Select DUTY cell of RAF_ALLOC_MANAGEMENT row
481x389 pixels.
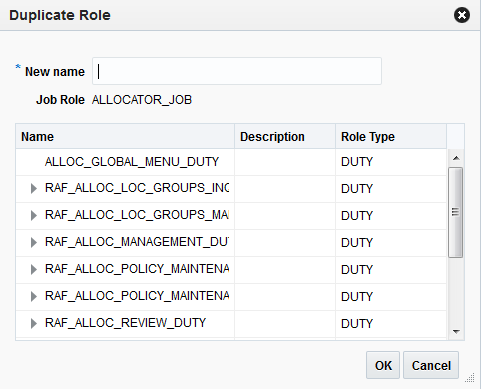[357, 243]
